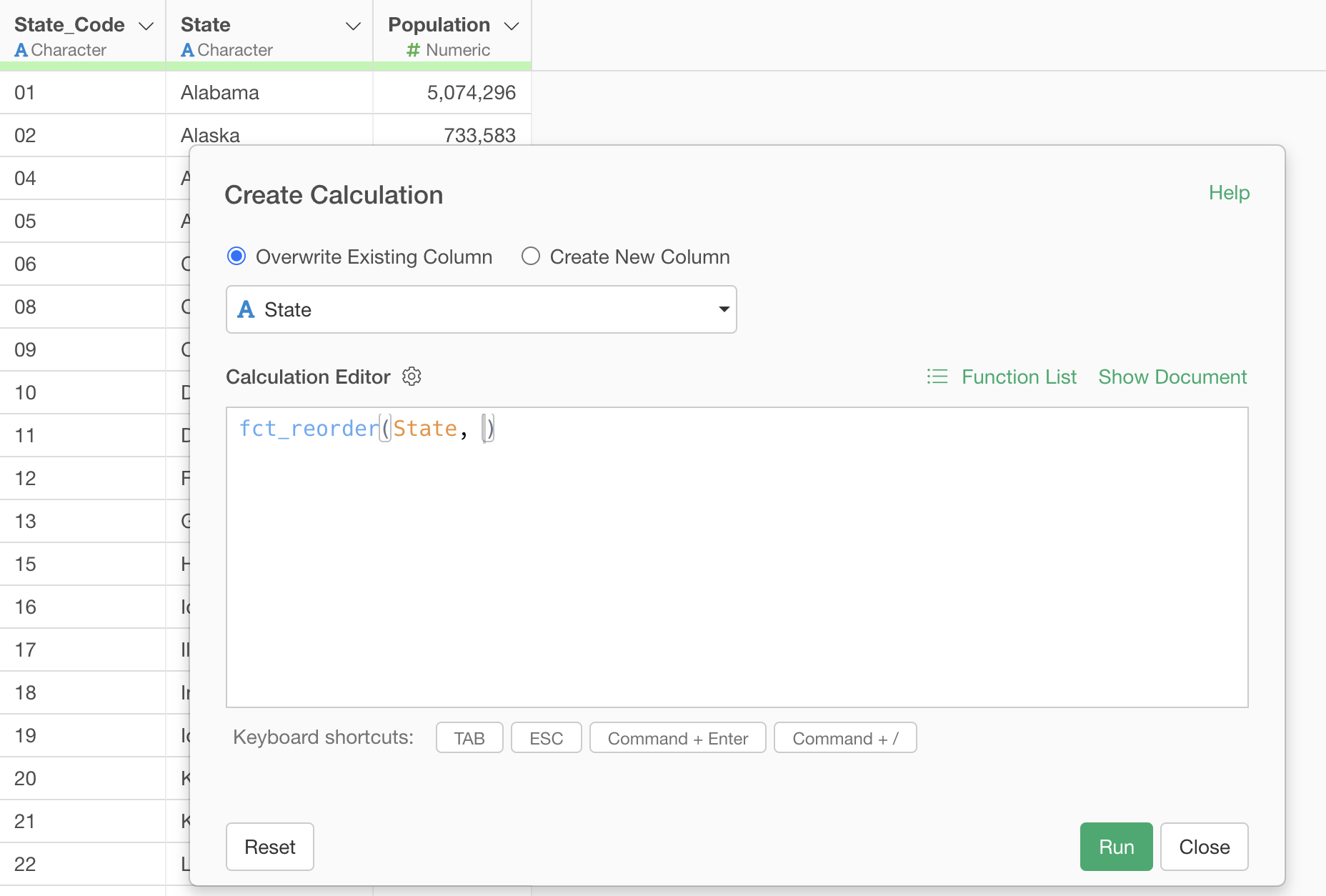Click State_Code column Character type icon

click(21, 50)
